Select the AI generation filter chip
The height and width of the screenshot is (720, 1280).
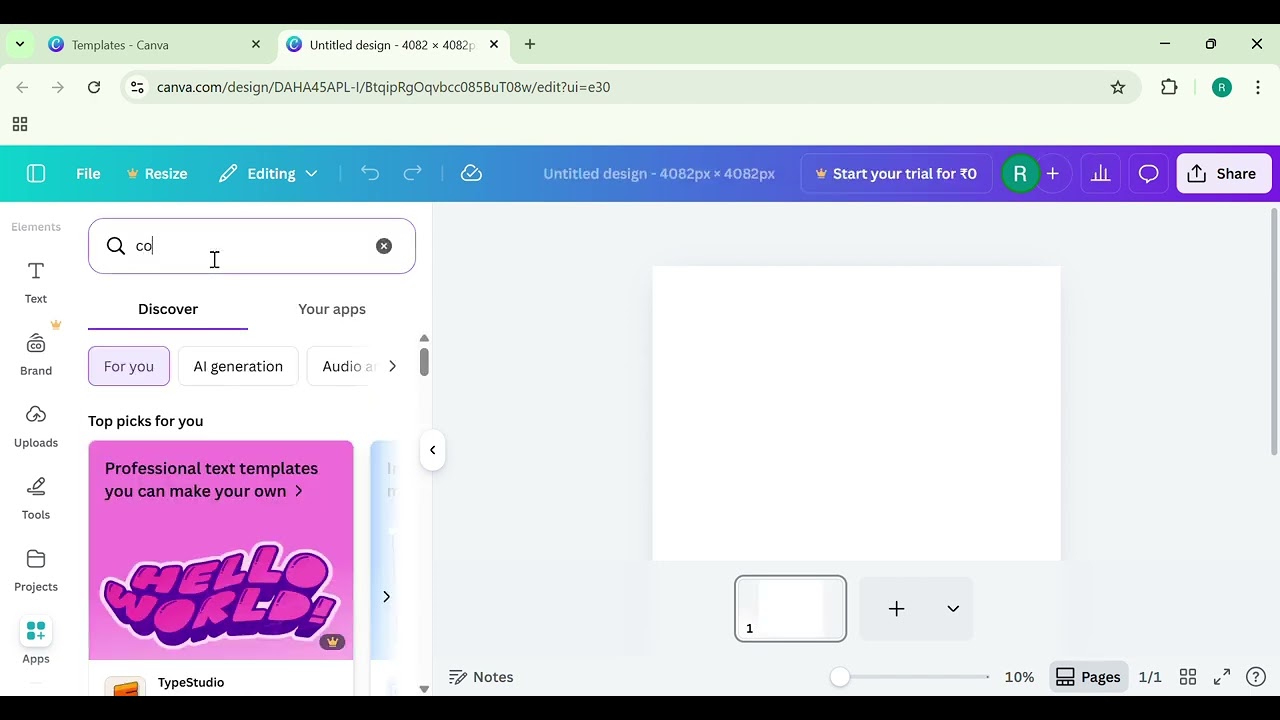tap(238, 366)
